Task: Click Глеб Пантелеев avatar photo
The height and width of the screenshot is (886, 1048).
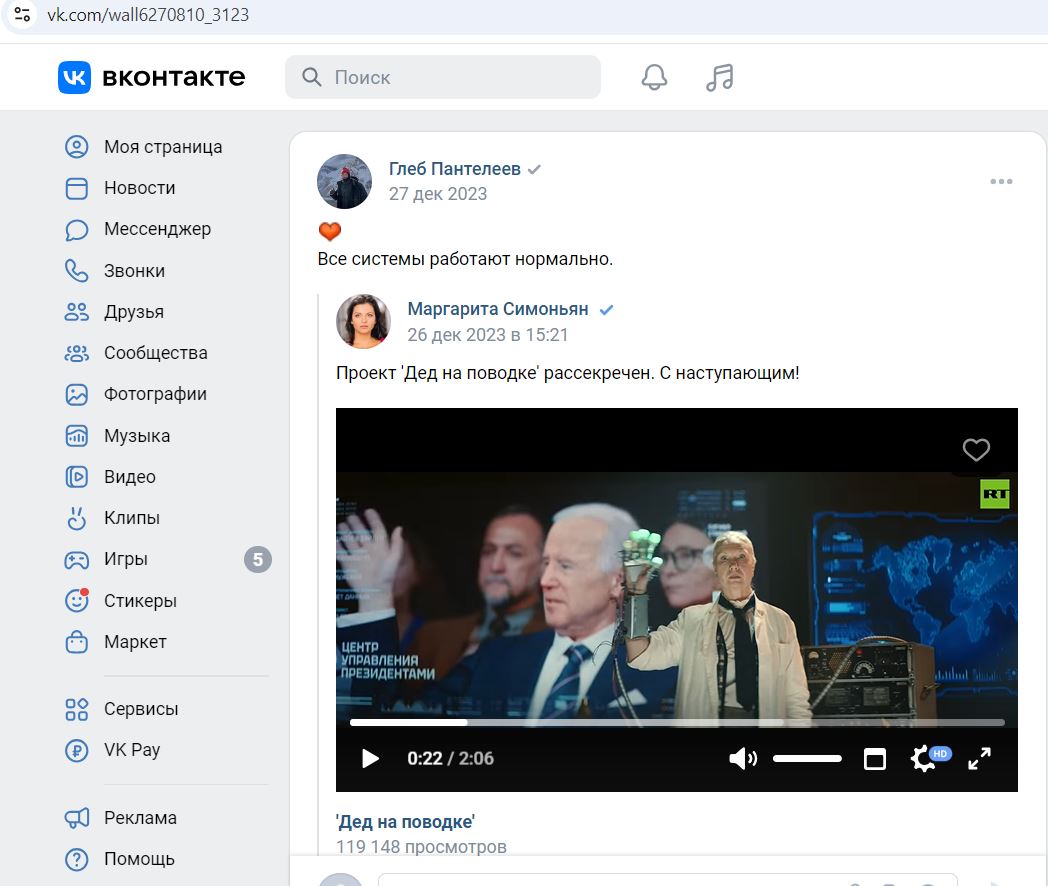Action: 344,181
